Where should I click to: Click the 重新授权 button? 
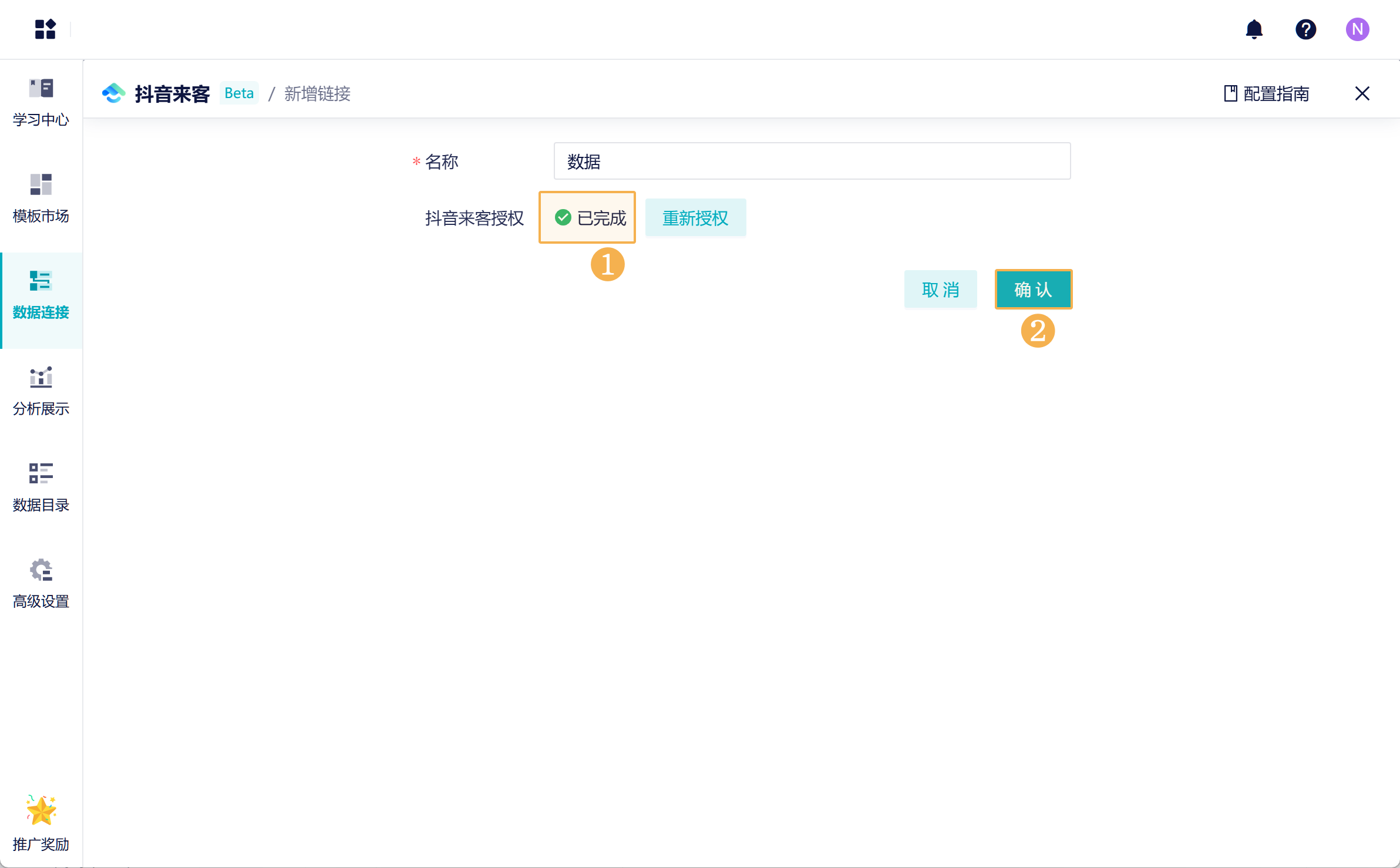[695, 218]
